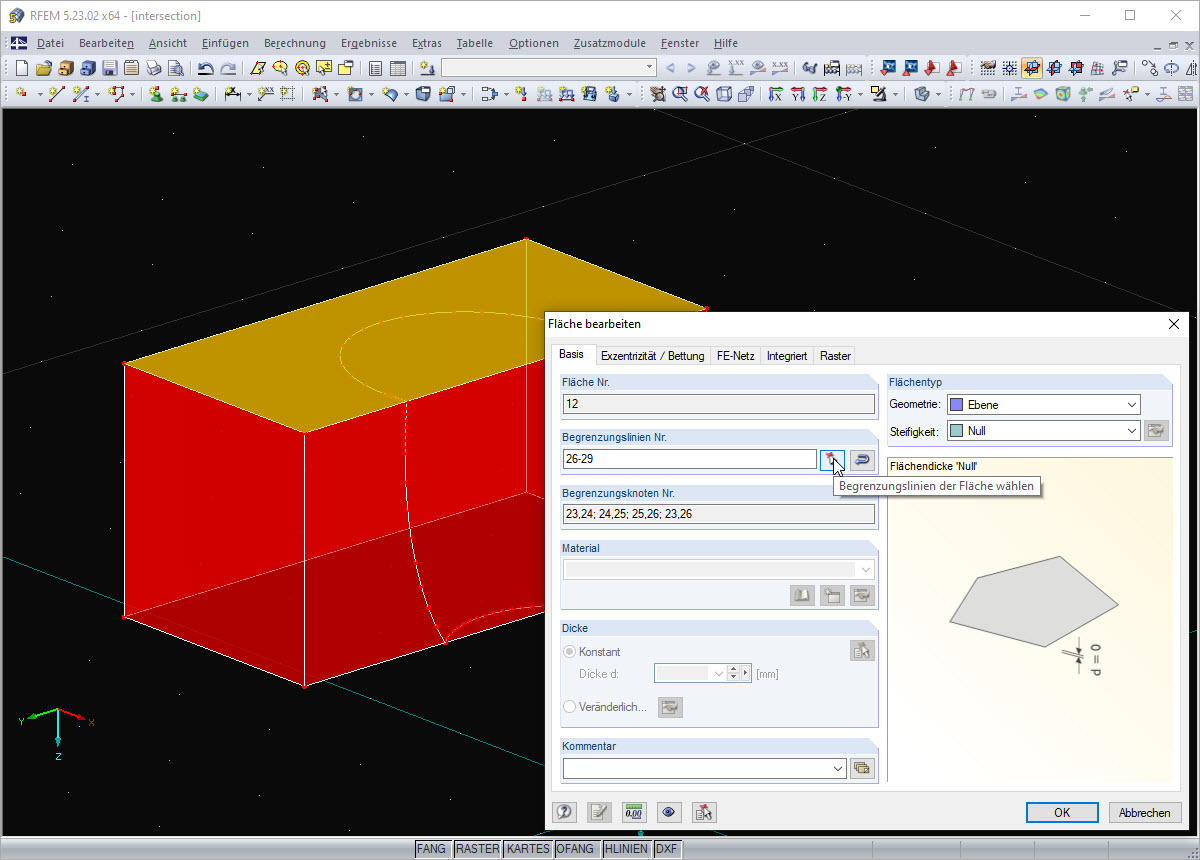Click the teal Null stiffness color swatch
Screen dimensions: 1200x860
[x=957, y=431]
